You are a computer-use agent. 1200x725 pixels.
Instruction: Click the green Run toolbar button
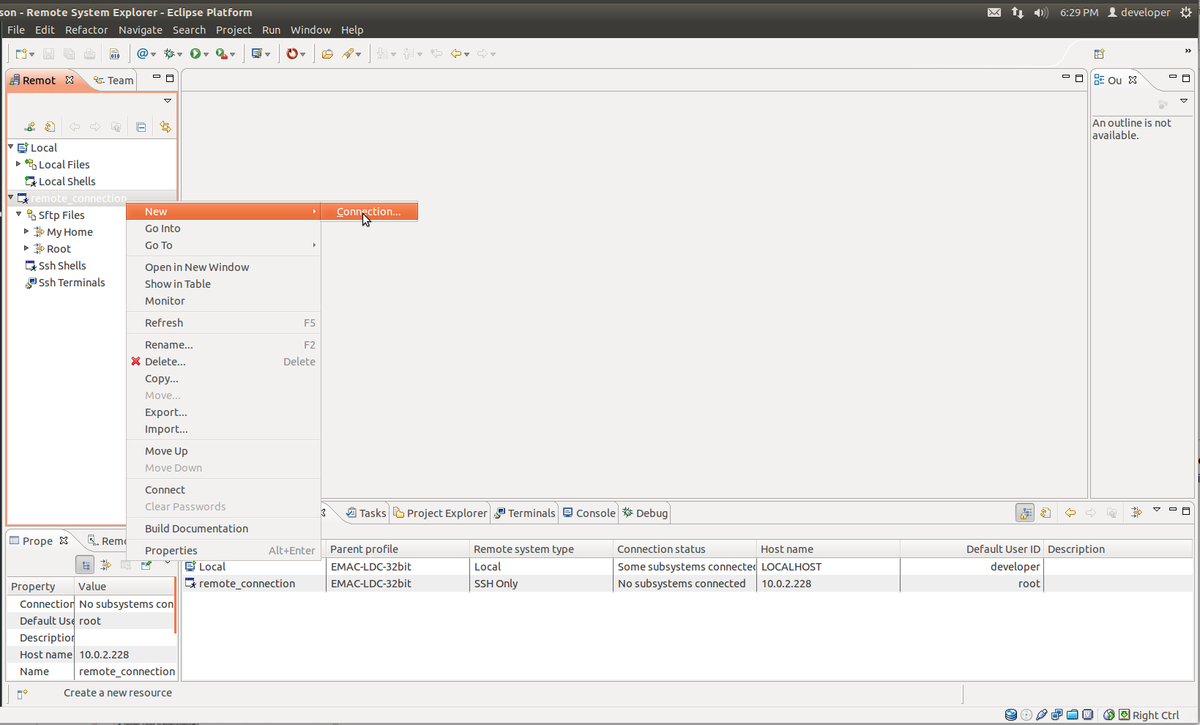tap(196, 54)
